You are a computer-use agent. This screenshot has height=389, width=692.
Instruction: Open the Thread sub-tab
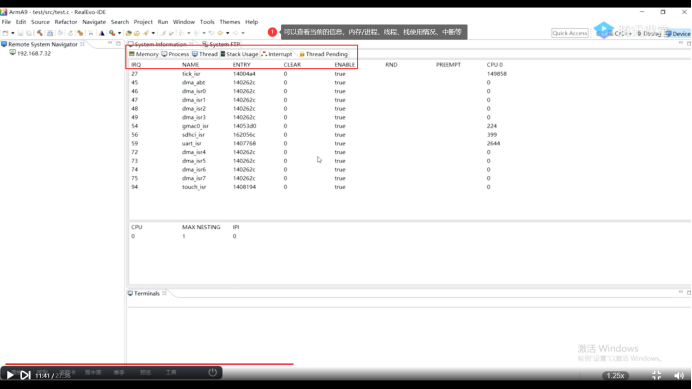click(x=205, y=54)
